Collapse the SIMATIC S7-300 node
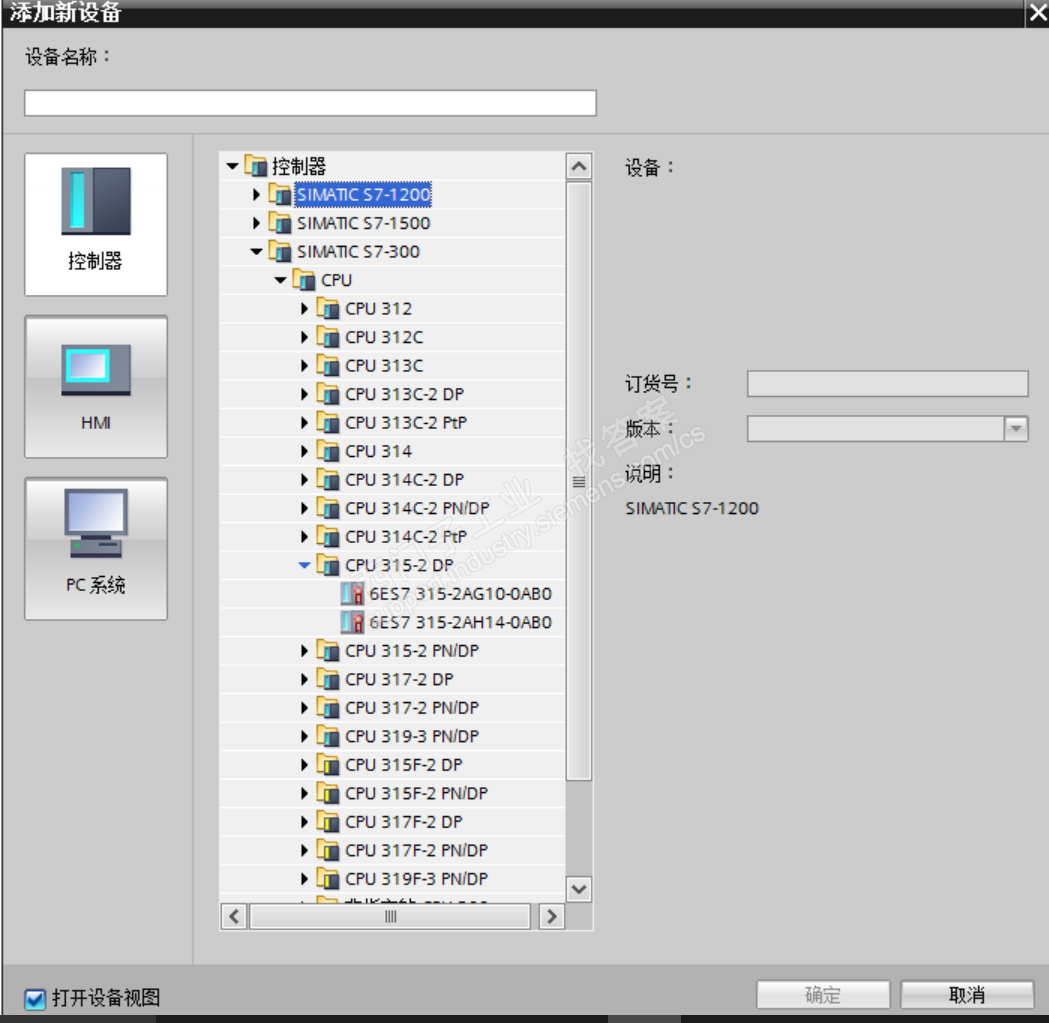 (x=256, y=252)
